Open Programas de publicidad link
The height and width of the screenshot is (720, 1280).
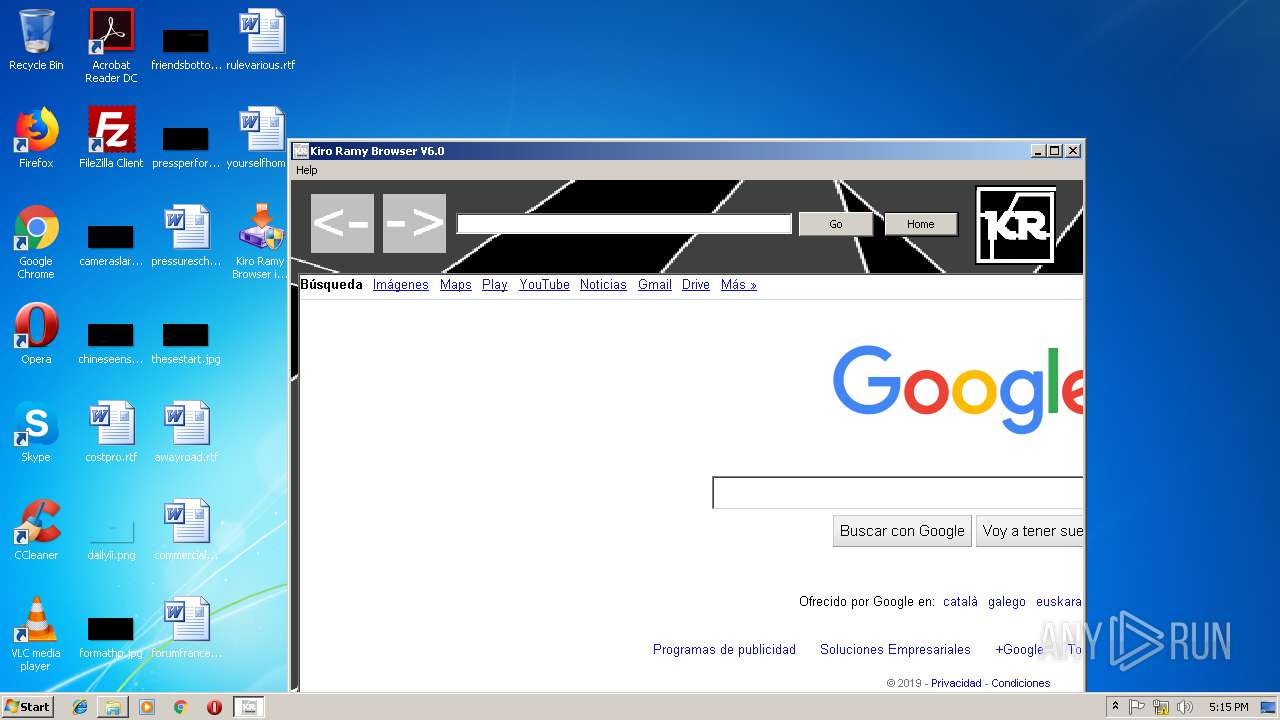pos(724,650)
